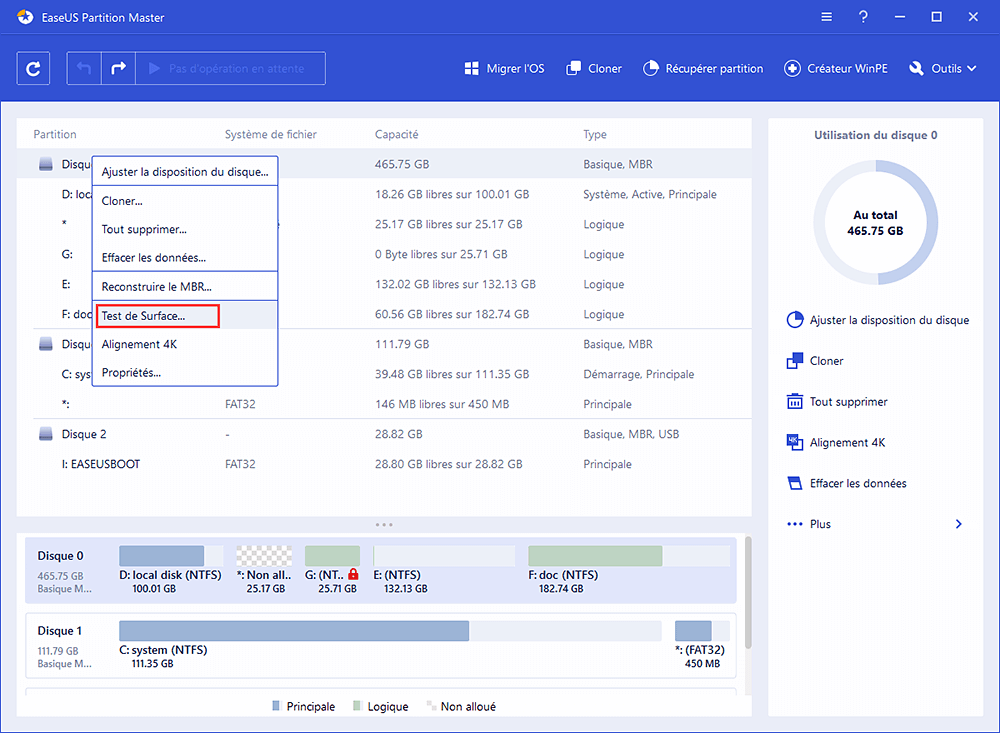Click the Disque 1 drive icon in list
Screen dimensions: 1000x733
click(46, 344)
